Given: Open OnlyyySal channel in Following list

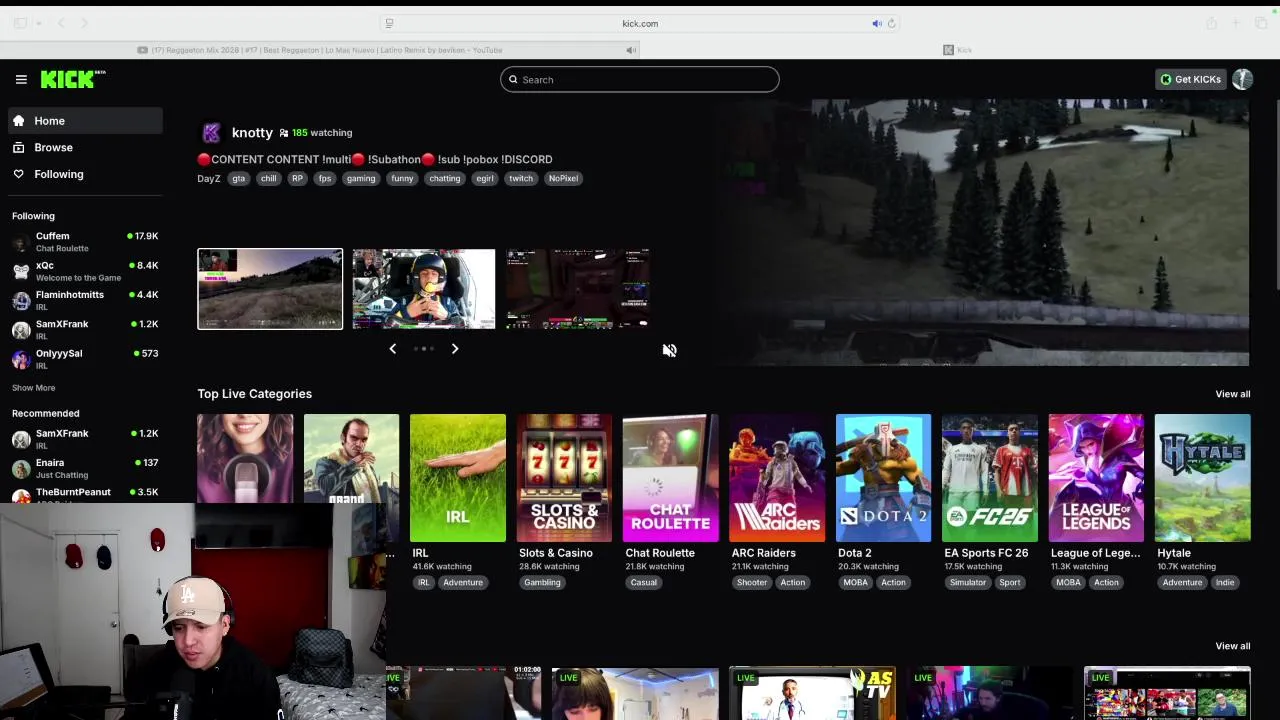Looking at the screenshot, I should [85, 358].
